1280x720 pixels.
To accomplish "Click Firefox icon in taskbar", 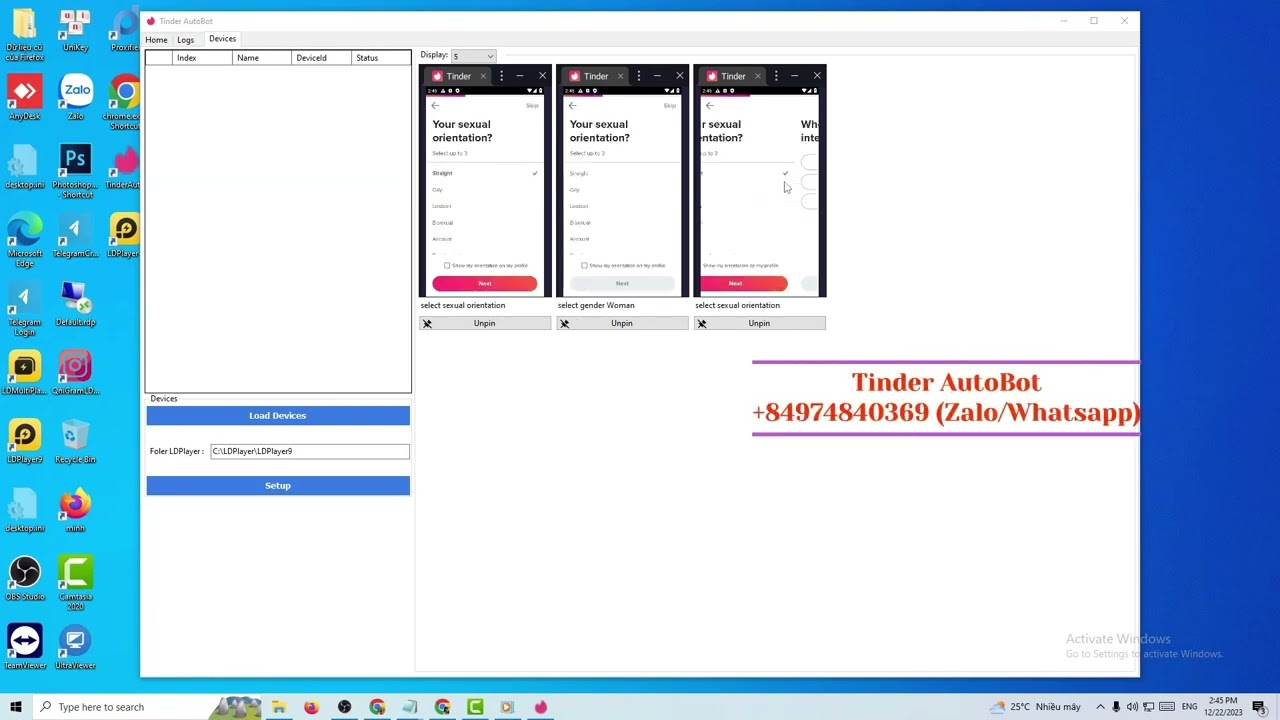I will coord(311,707).
